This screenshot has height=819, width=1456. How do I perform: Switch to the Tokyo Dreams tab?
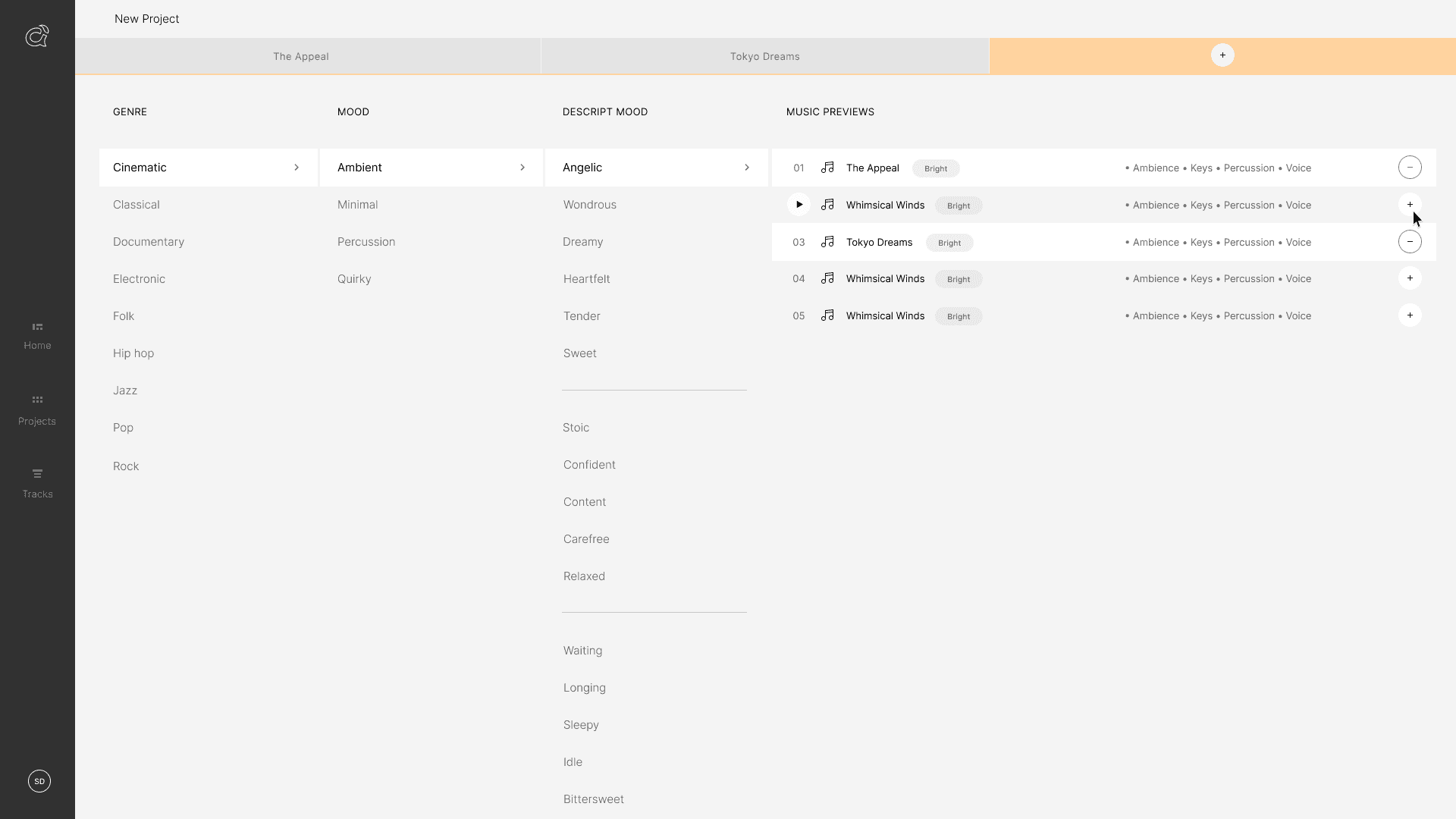(764, 56)
